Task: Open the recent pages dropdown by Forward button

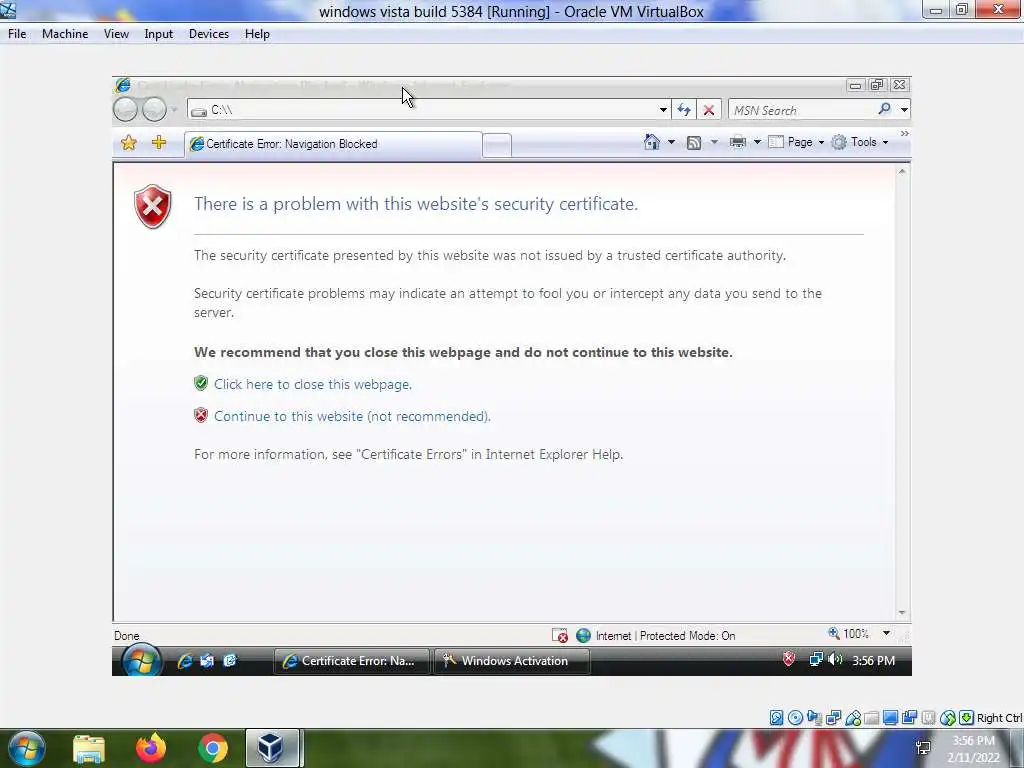Action: click(174, 110)
